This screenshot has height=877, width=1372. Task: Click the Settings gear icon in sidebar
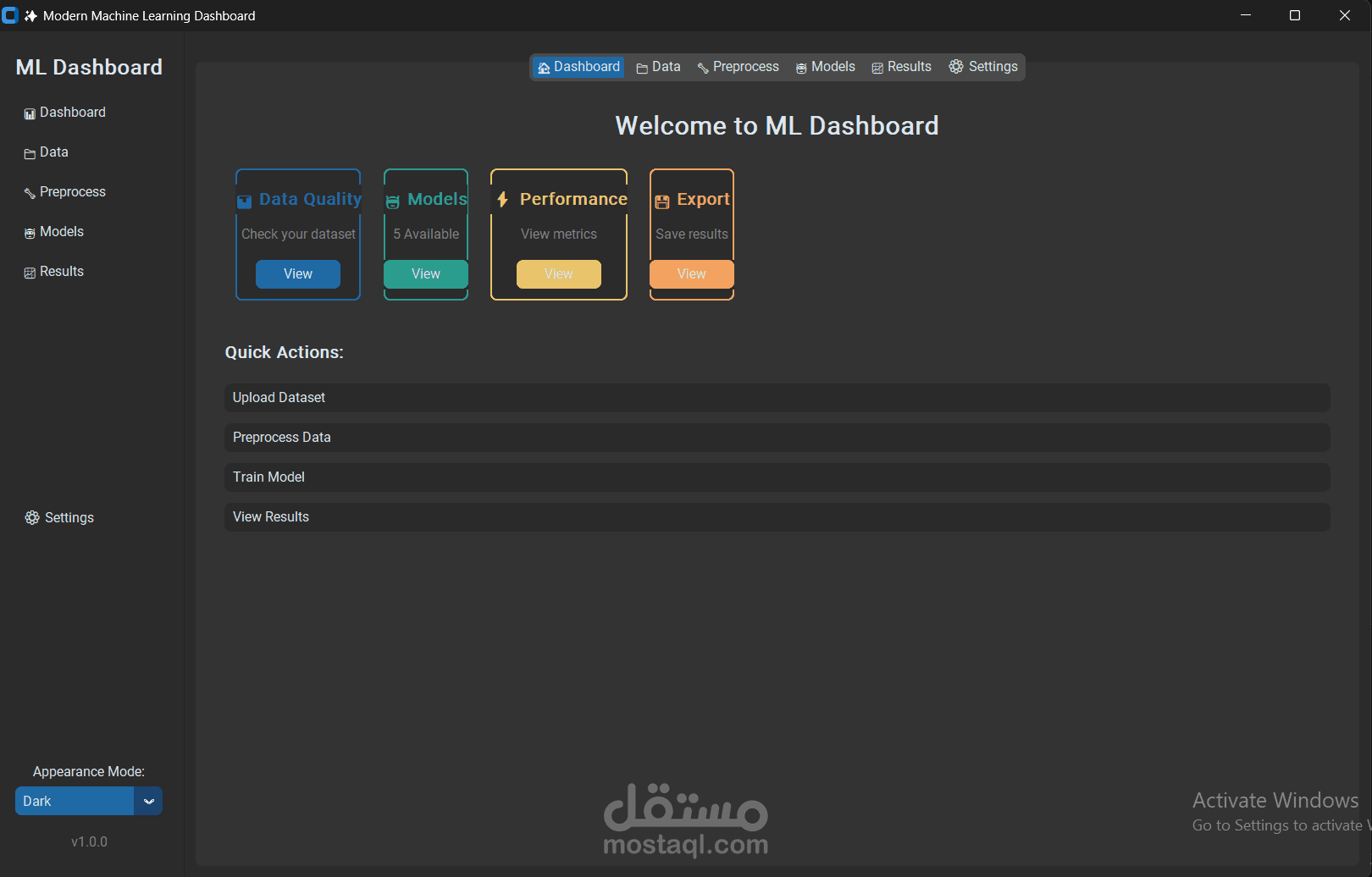[33, 517]
